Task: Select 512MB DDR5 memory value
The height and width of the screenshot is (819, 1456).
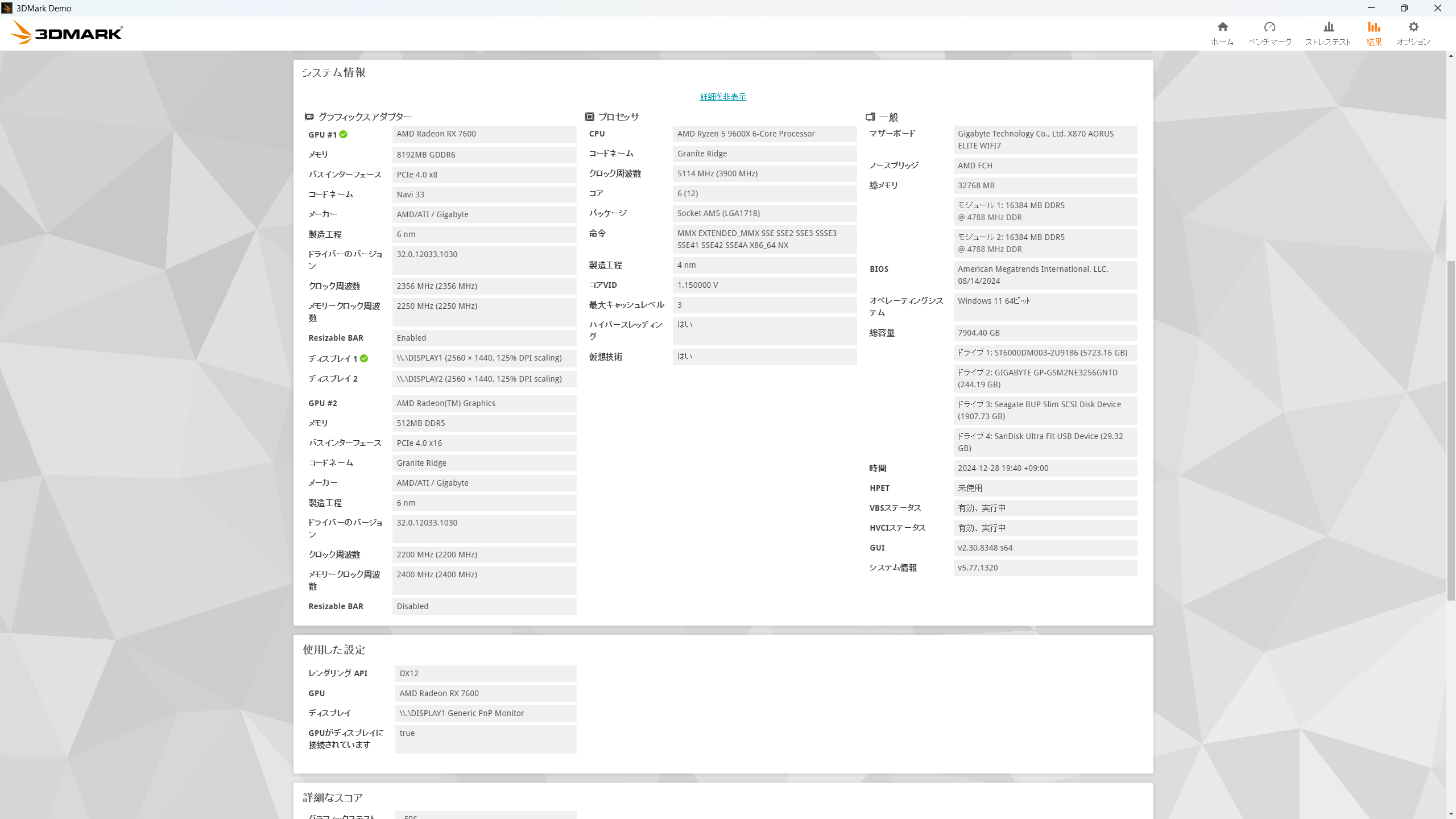Action: click(484, 423)
